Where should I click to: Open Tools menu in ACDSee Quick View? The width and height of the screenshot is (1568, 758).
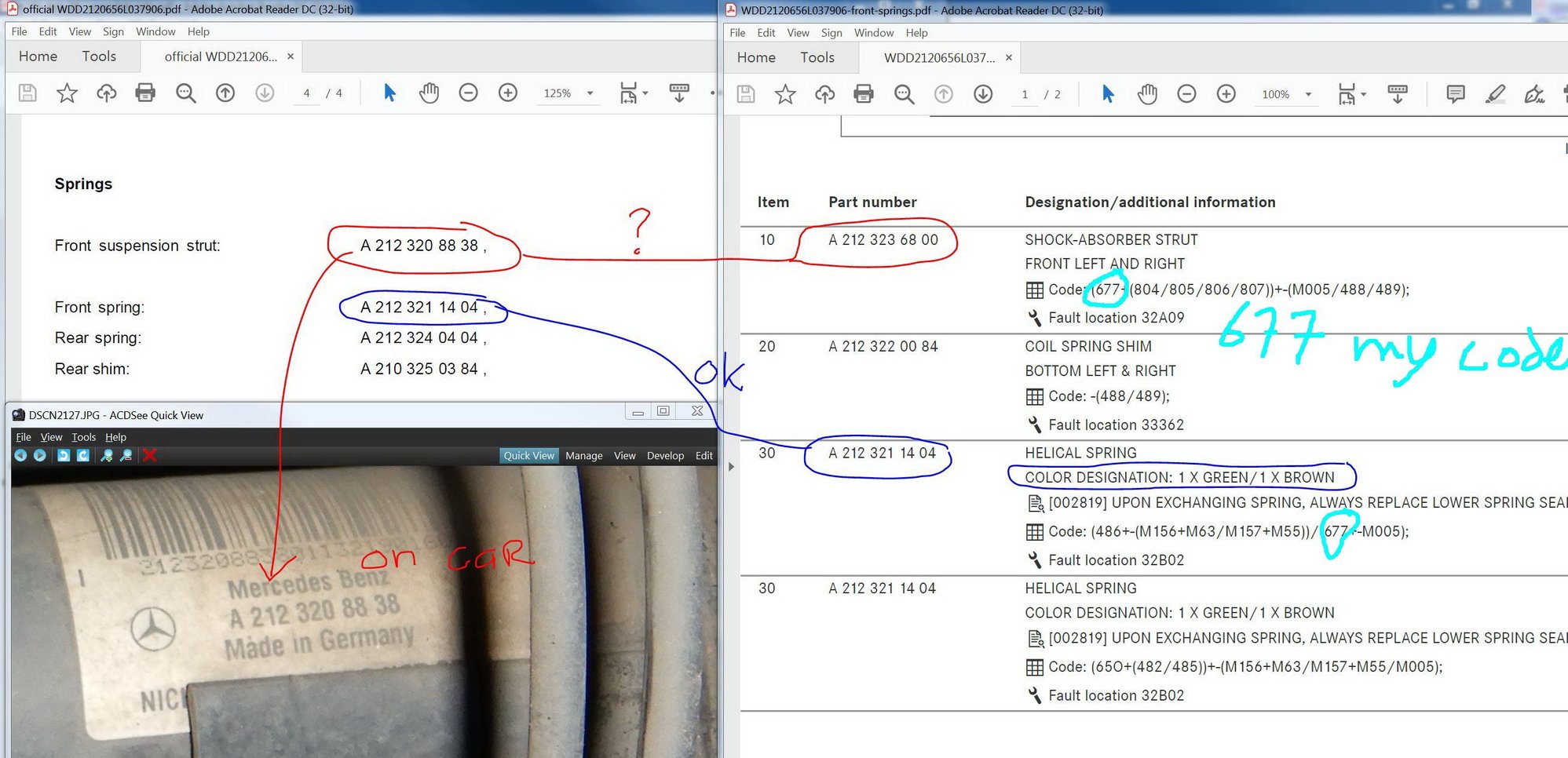pos(83,437)
